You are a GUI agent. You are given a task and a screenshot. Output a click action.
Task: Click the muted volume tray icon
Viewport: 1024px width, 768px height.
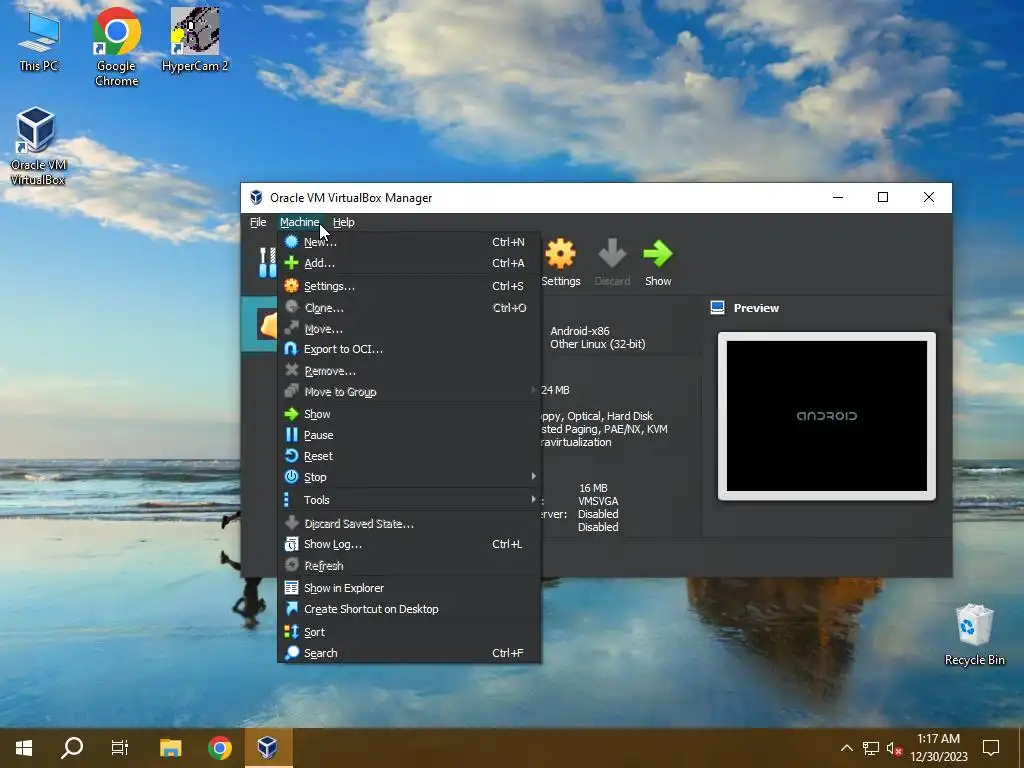(x=894, y=748)
